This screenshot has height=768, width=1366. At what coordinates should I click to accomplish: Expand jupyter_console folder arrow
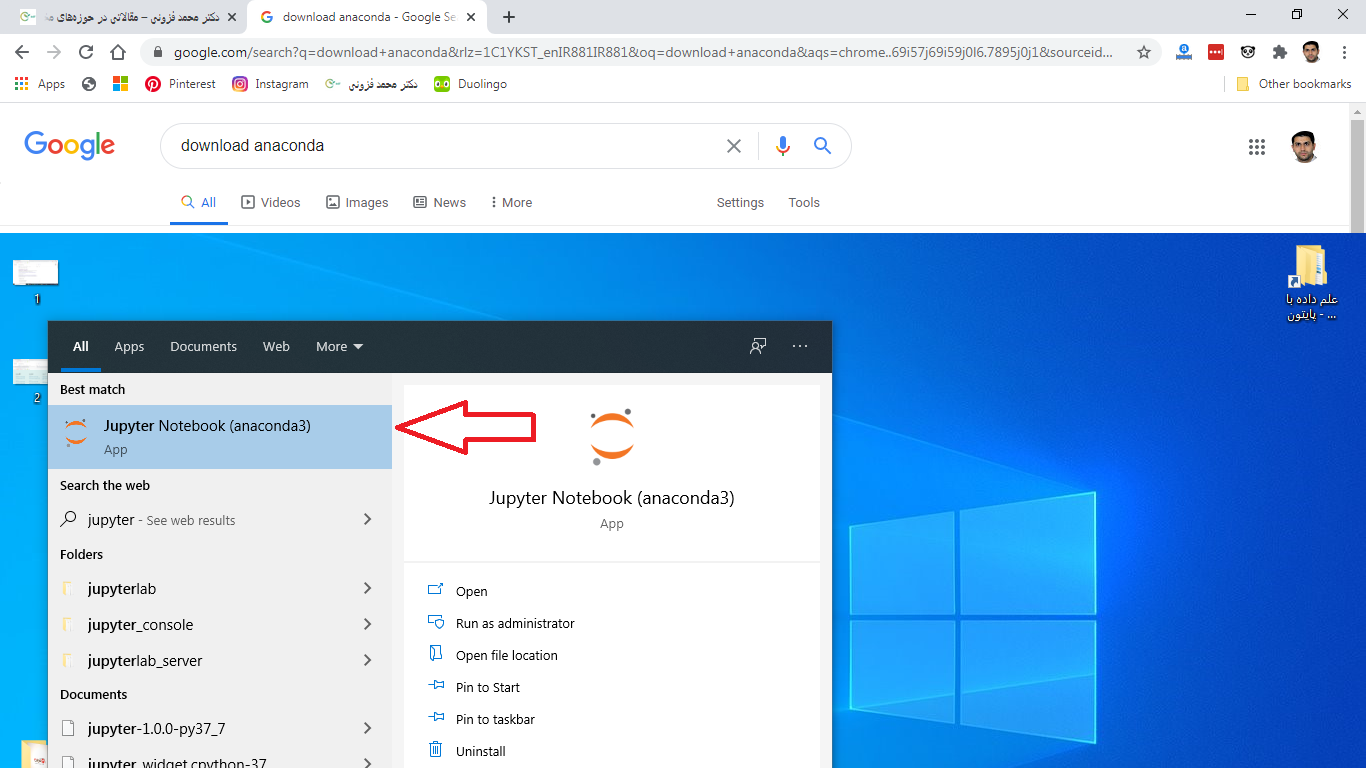point(368,624)
